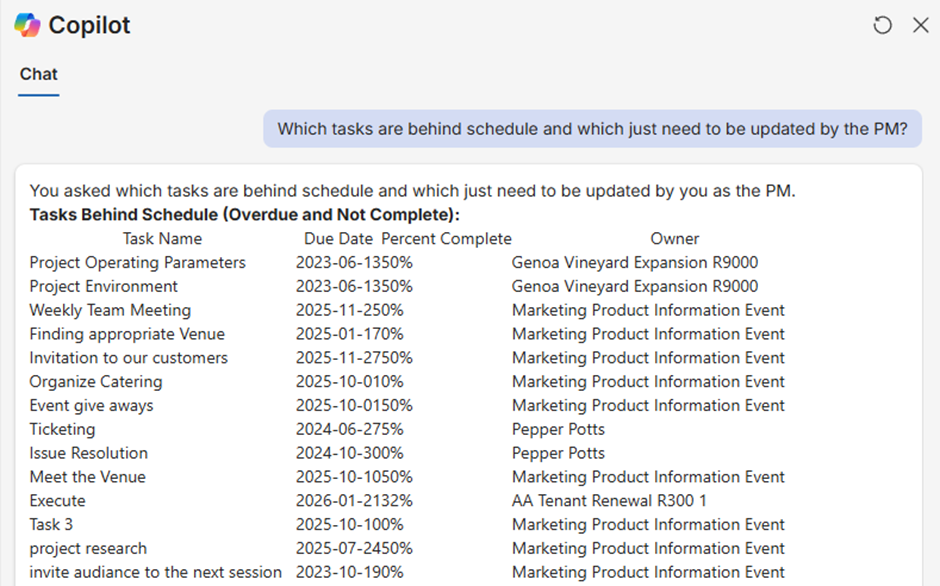Select Finding appropriate Venue task
940x586 pixels.
pos(127,334)
